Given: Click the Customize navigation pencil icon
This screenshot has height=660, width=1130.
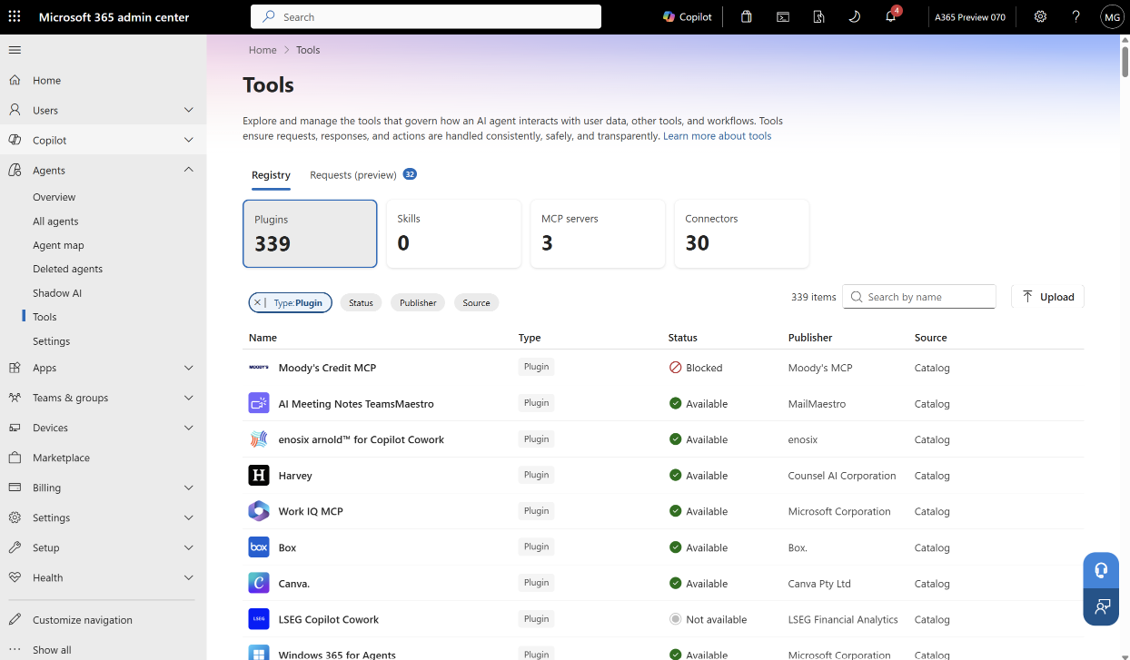Looking at the screenshot, I should [x=14, y=620].
